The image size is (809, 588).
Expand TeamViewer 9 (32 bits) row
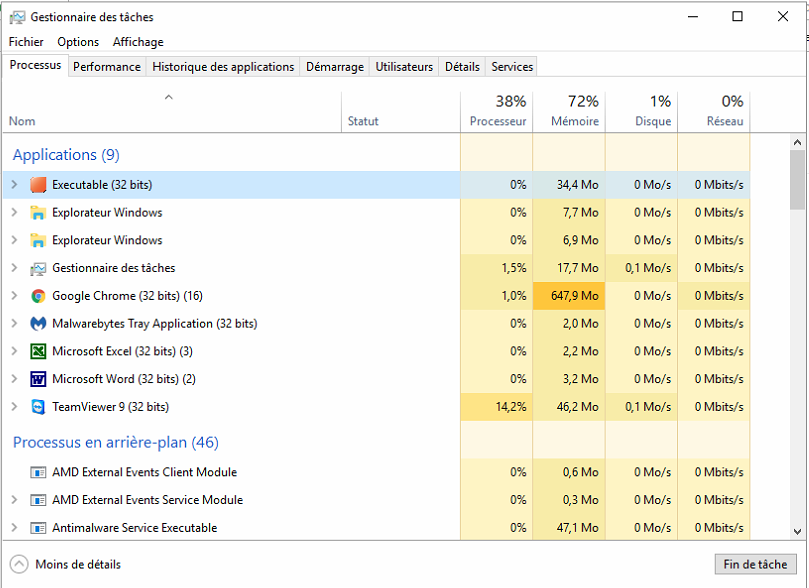click(x=14, y=407)
